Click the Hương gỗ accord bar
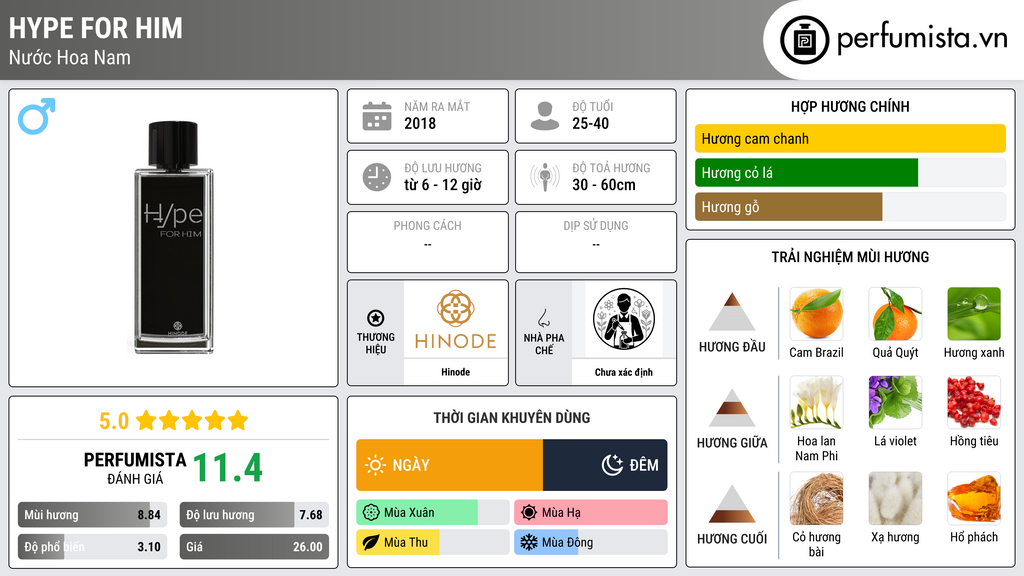The width and height of the screenshot is (1024, 576). 850,207
